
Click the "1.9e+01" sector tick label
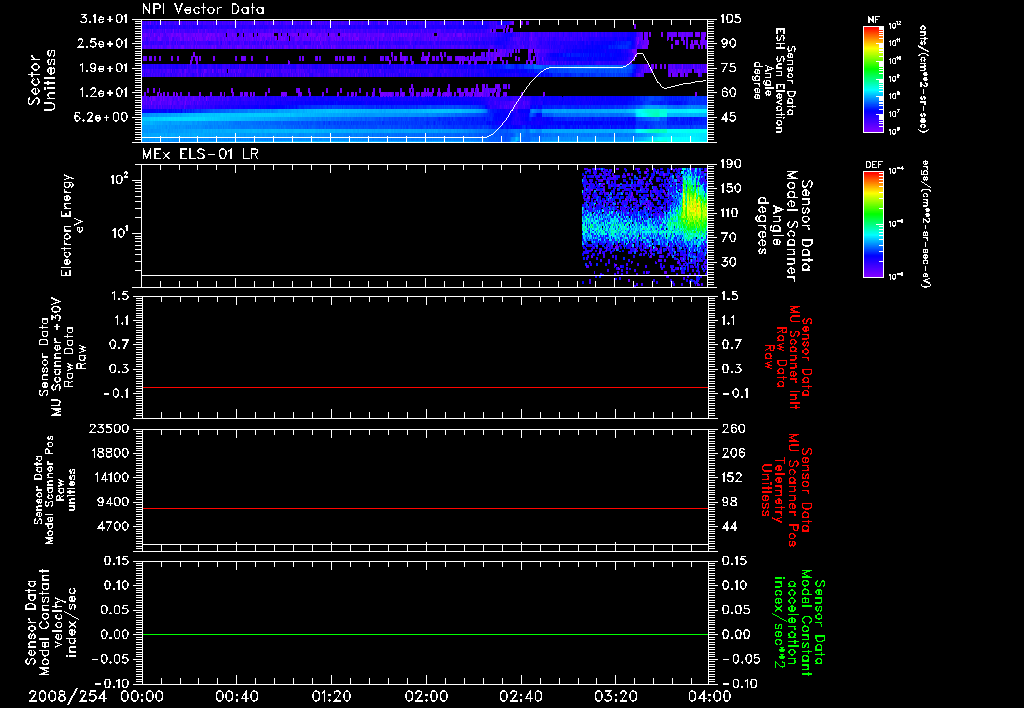[104, 68]
